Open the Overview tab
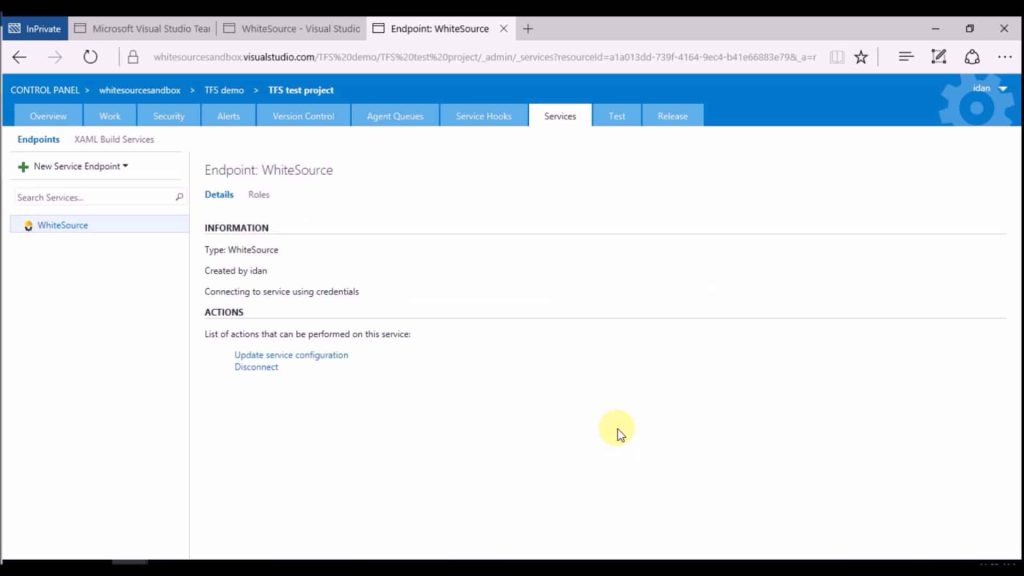Image resolution: width=1024 pixels, height=576 pixels. pos(48,116)
